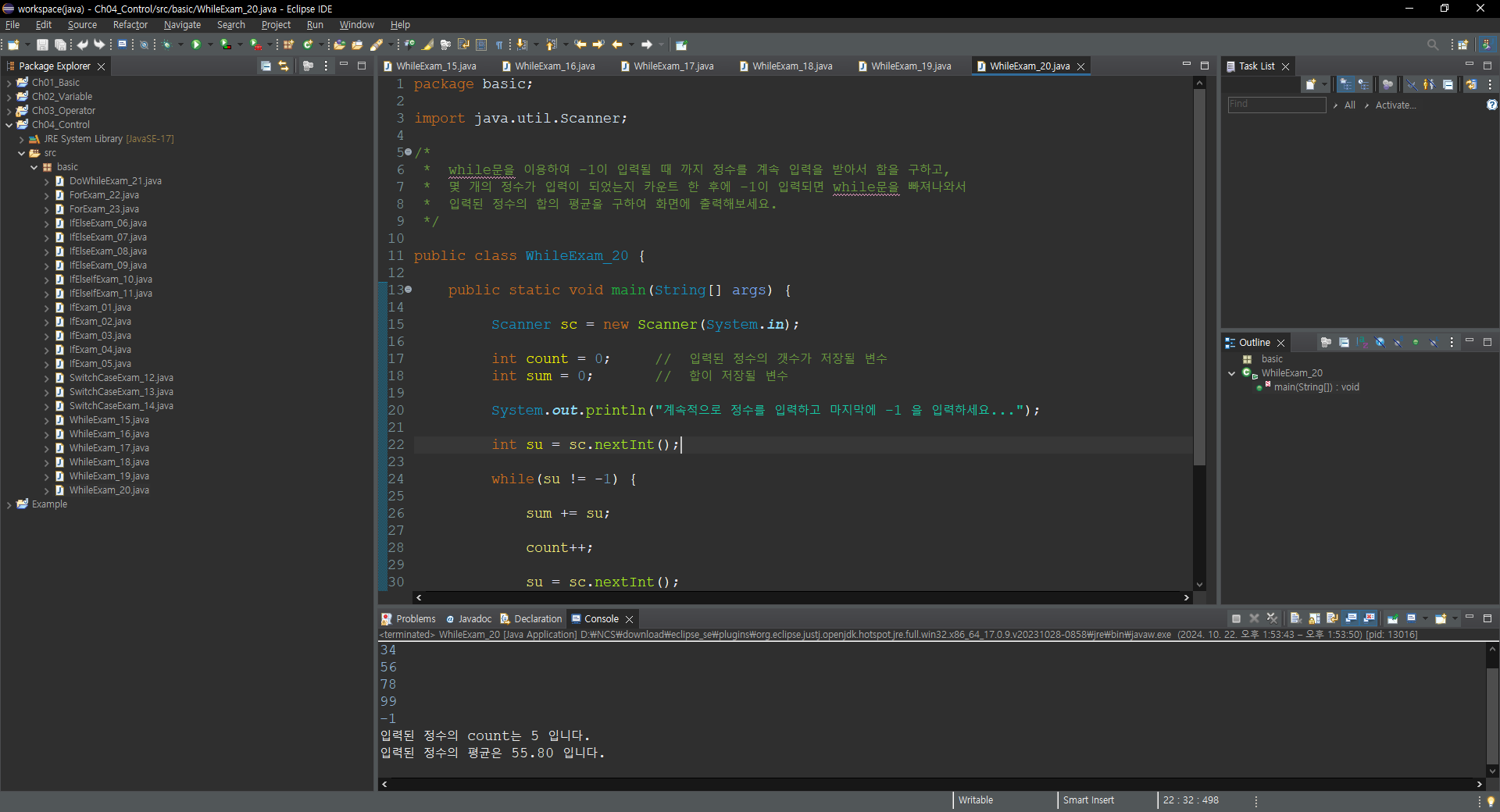This screenshot has width=1500, height=812.
Task: Select main(String[]) method in Outline
Action: [1316, 387]
